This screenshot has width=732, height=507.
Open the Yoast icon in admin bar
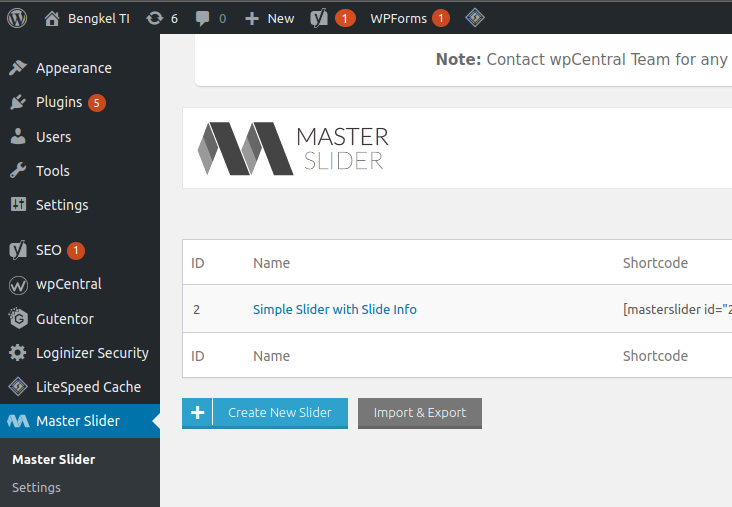[x=319, y=18]
